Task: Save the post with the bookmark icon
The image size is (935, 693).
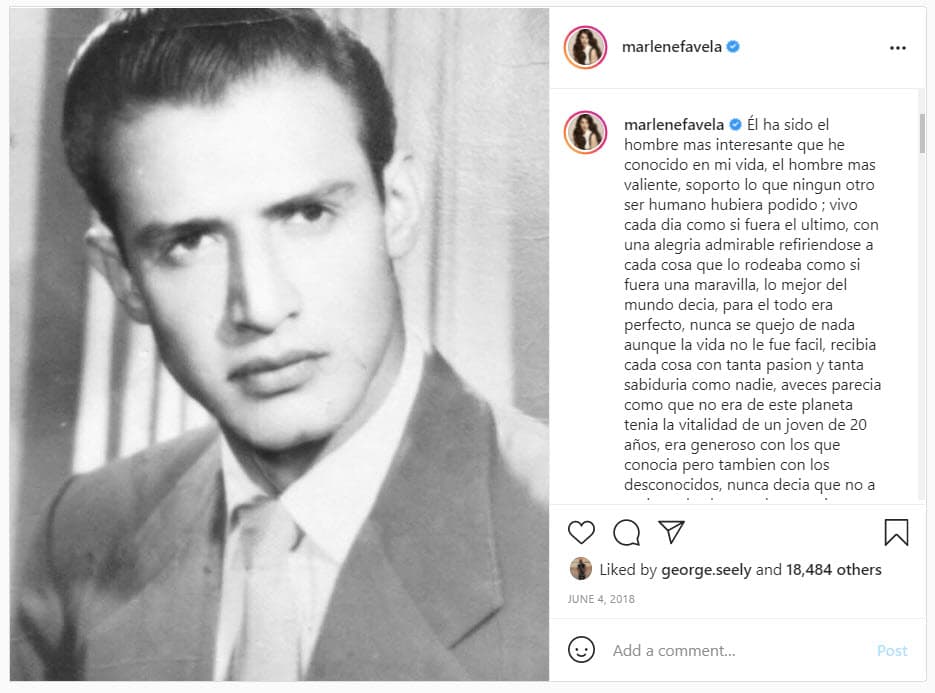Action: coord(894,532)
